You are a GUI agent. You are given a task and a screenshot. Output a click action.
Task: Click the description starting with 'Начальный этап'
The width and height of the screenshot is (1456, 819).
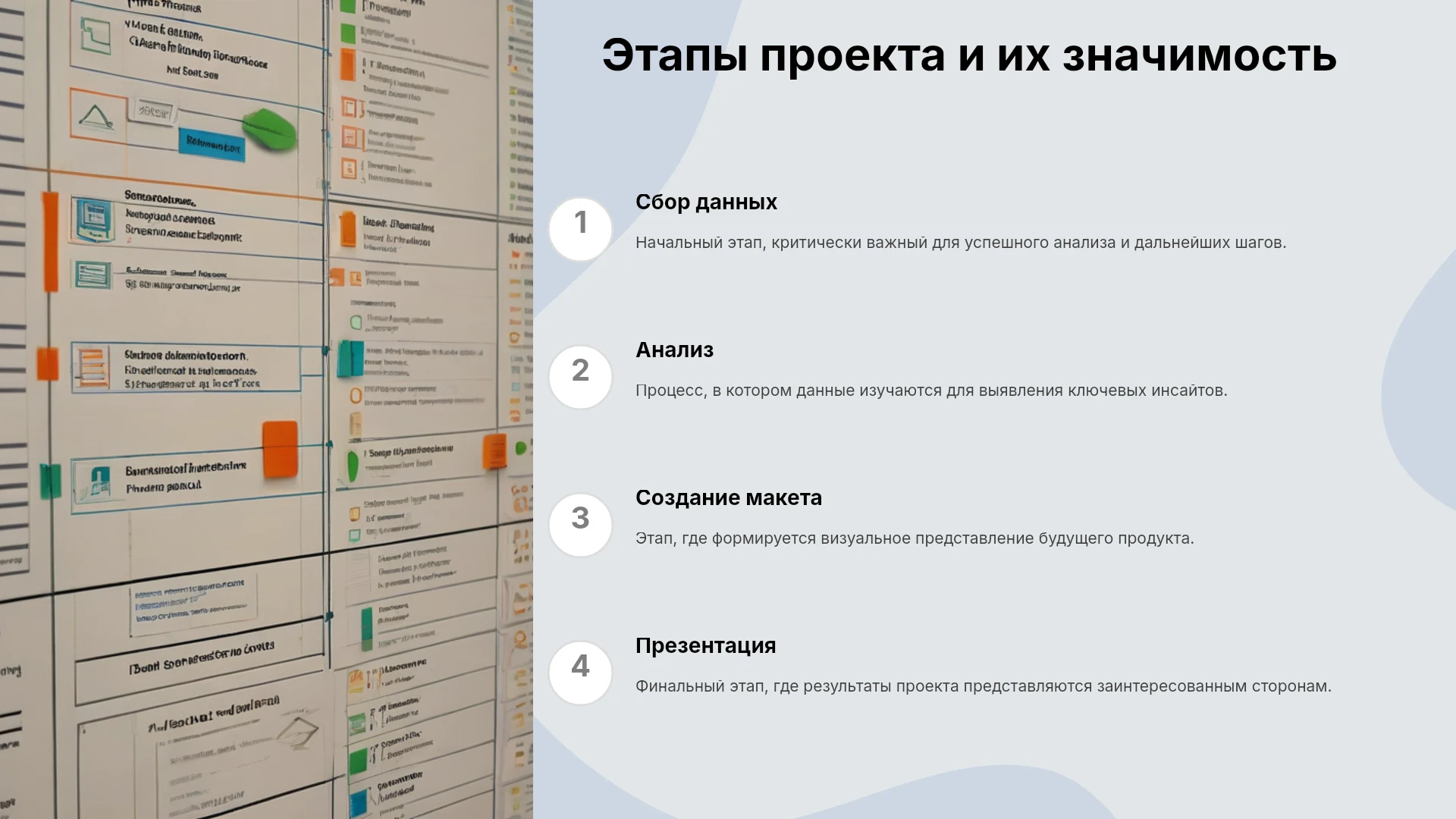pos(961,243)
